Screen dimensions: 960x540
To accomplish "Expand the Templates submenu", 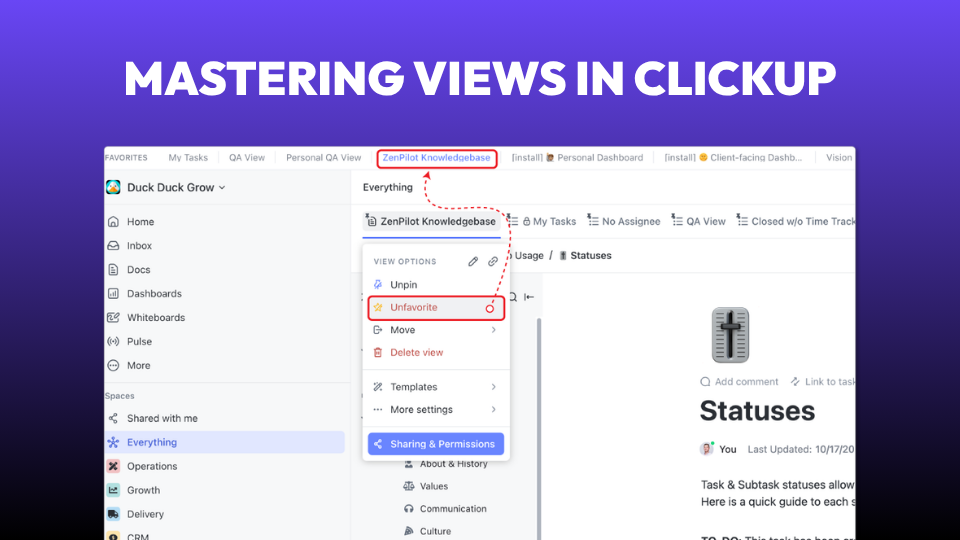I will tap(435, 387).
